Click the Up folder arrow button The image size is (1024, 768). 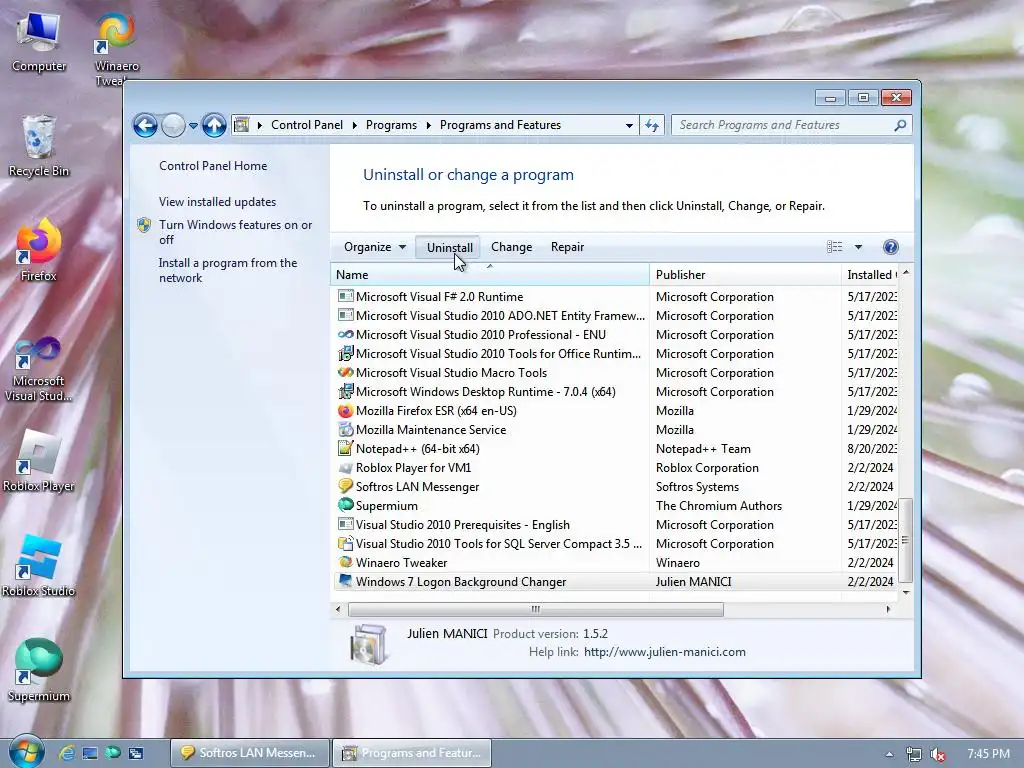point(214,125)
